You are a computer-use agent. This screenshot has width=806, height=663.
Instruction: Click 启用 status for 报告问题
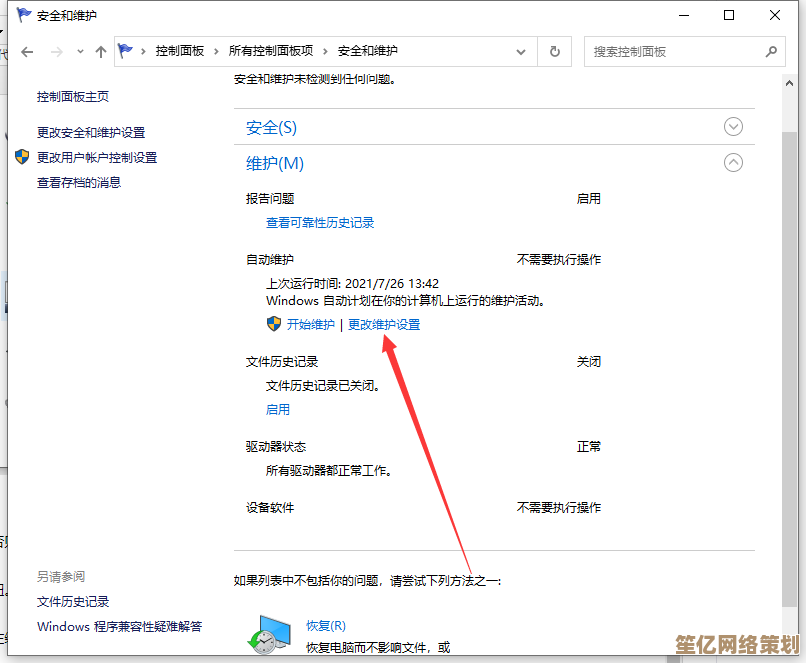point(589,199)
